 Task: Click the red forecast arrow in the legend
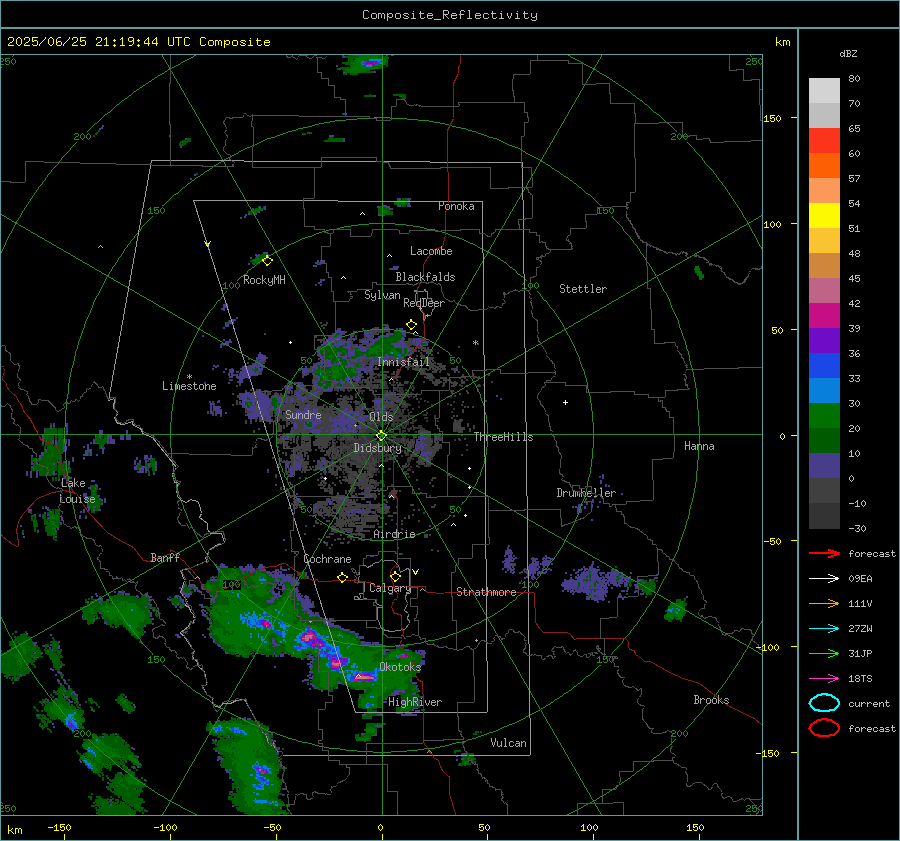click(x=824, y=553)
